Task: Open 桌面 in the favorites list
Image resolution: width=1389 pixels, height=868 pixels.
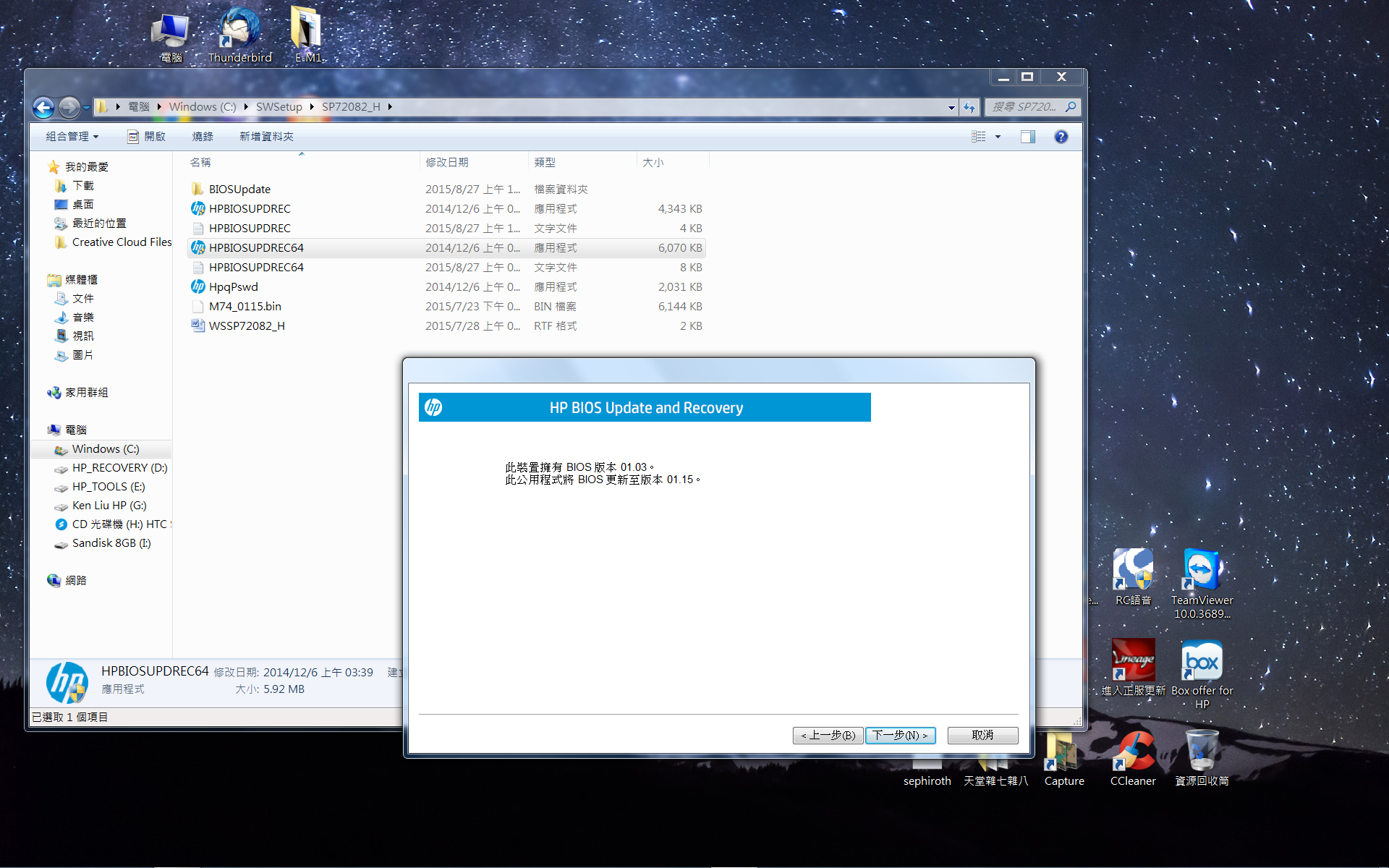Action: click(83, 205)
